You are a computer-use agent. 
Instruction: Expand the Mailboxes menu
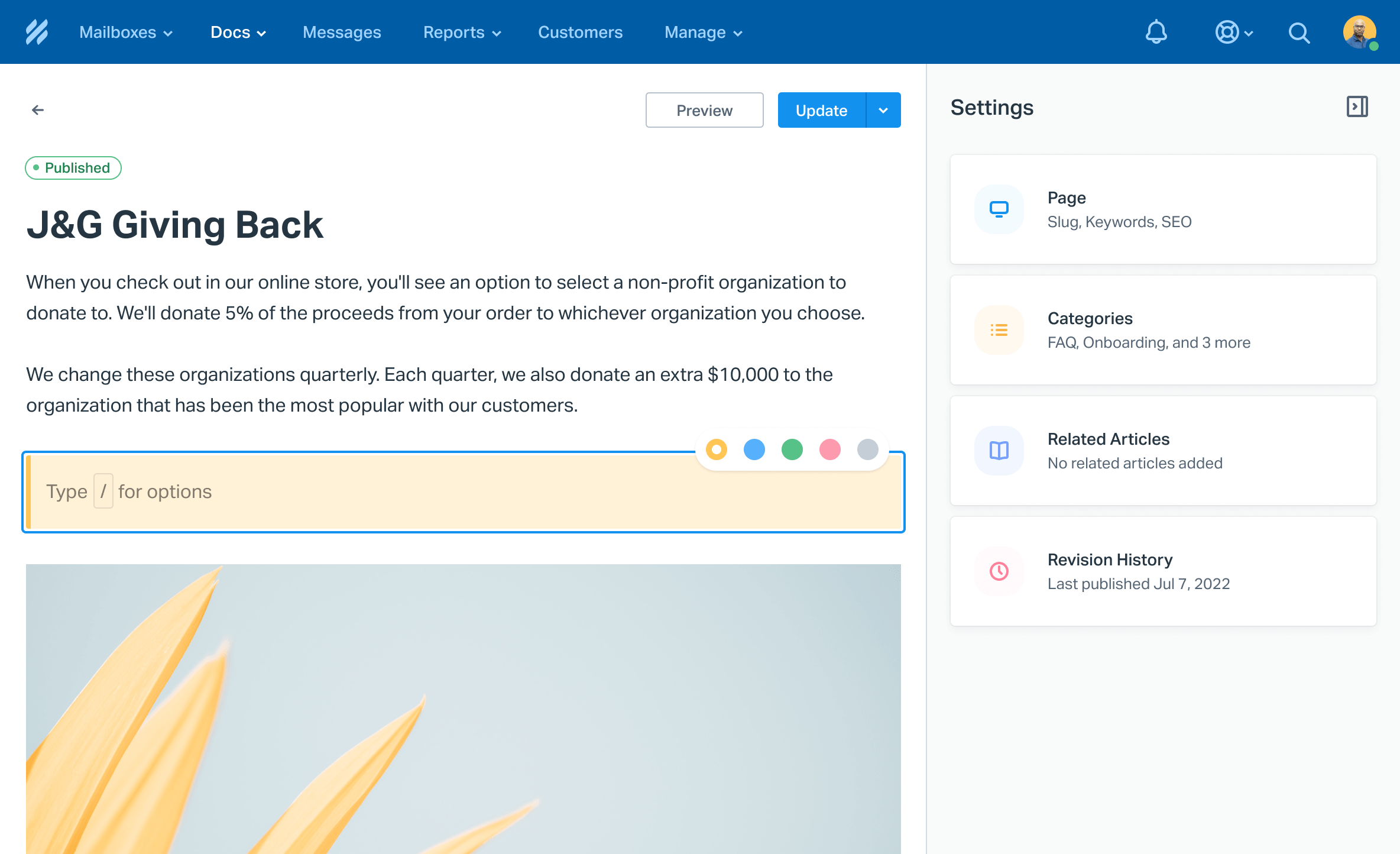[125, 33]
